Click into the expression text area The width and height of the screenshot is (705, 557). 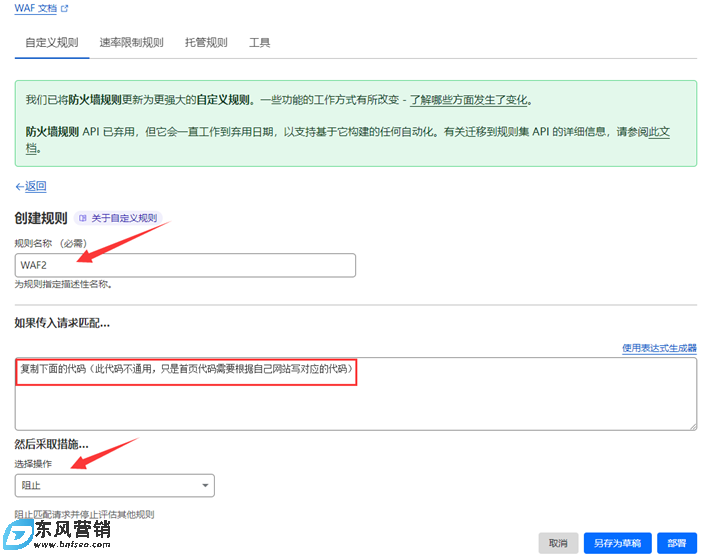356,394
